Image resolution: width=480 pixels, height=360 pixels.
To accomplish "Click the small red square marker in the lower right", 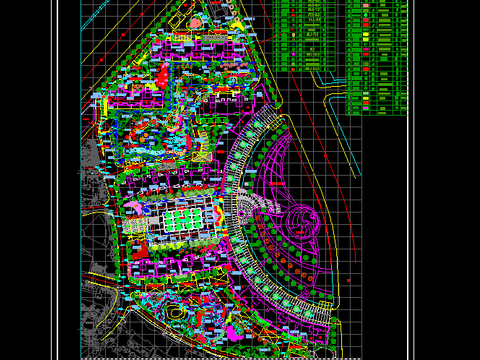I will point(349,281).
